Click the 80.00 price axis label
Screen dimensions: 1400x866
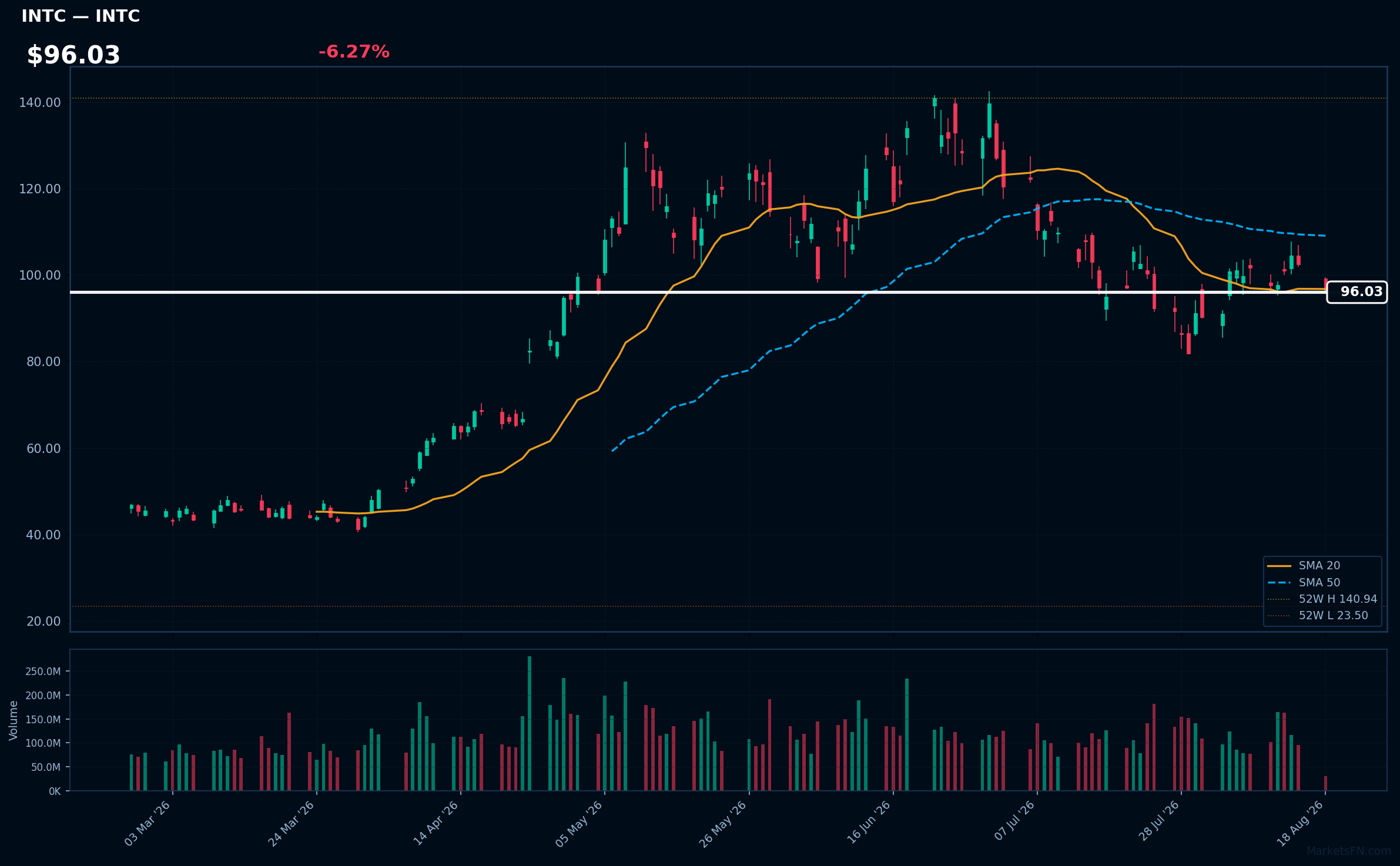coord(43,361)
